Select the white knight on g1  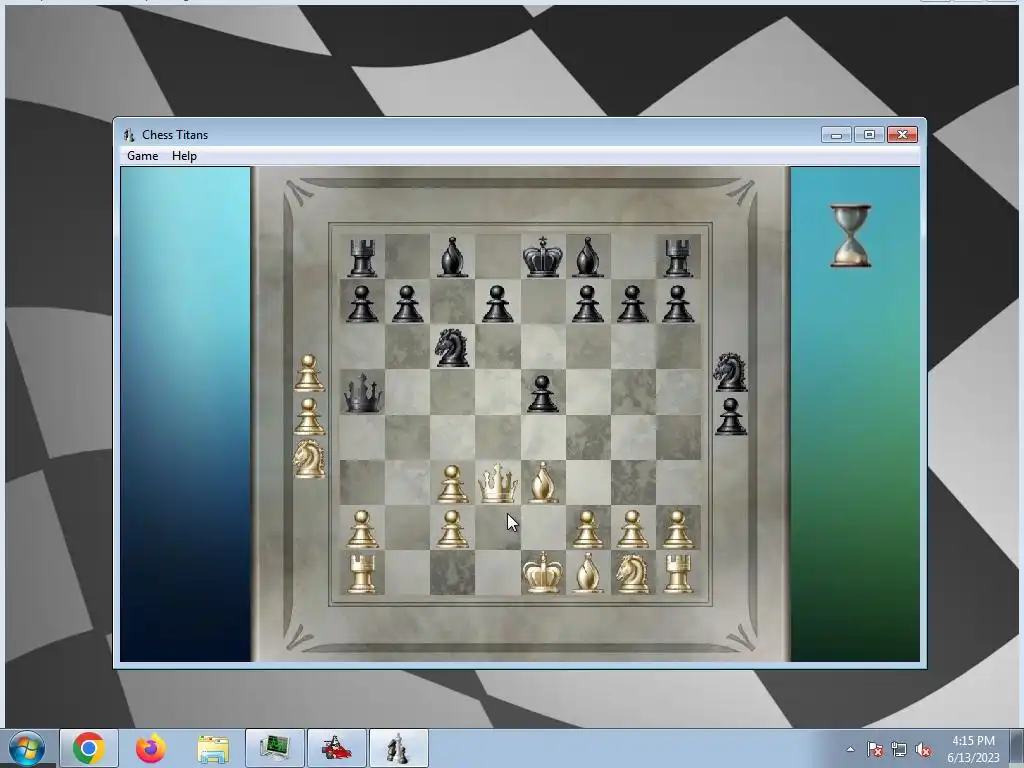[633, 573]
